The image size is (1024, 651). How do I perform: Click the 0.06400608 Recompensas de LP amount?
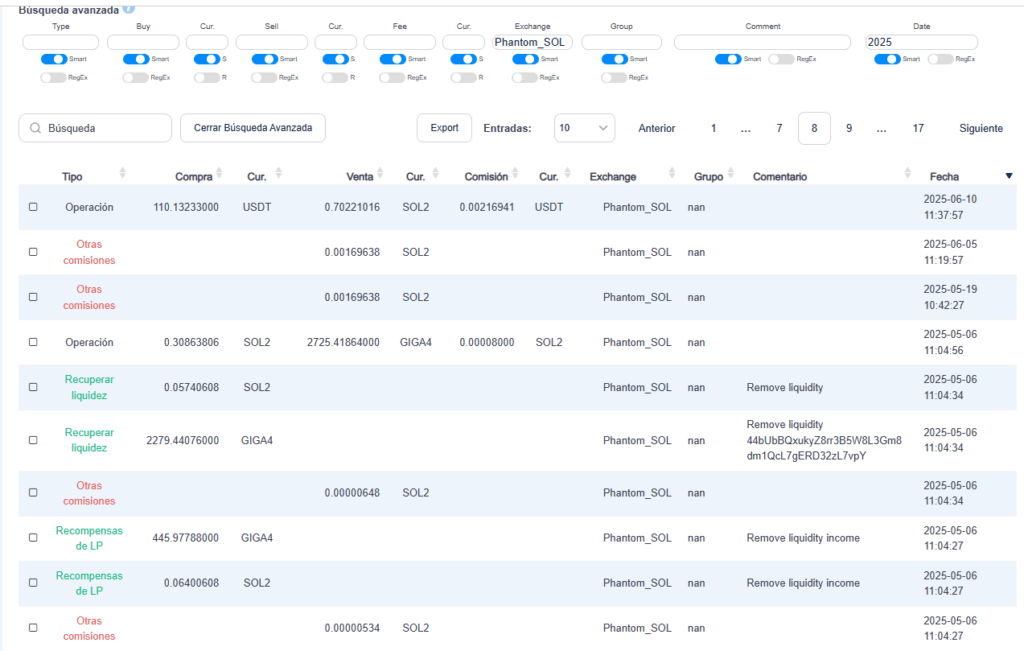click(x=191, y=583)
